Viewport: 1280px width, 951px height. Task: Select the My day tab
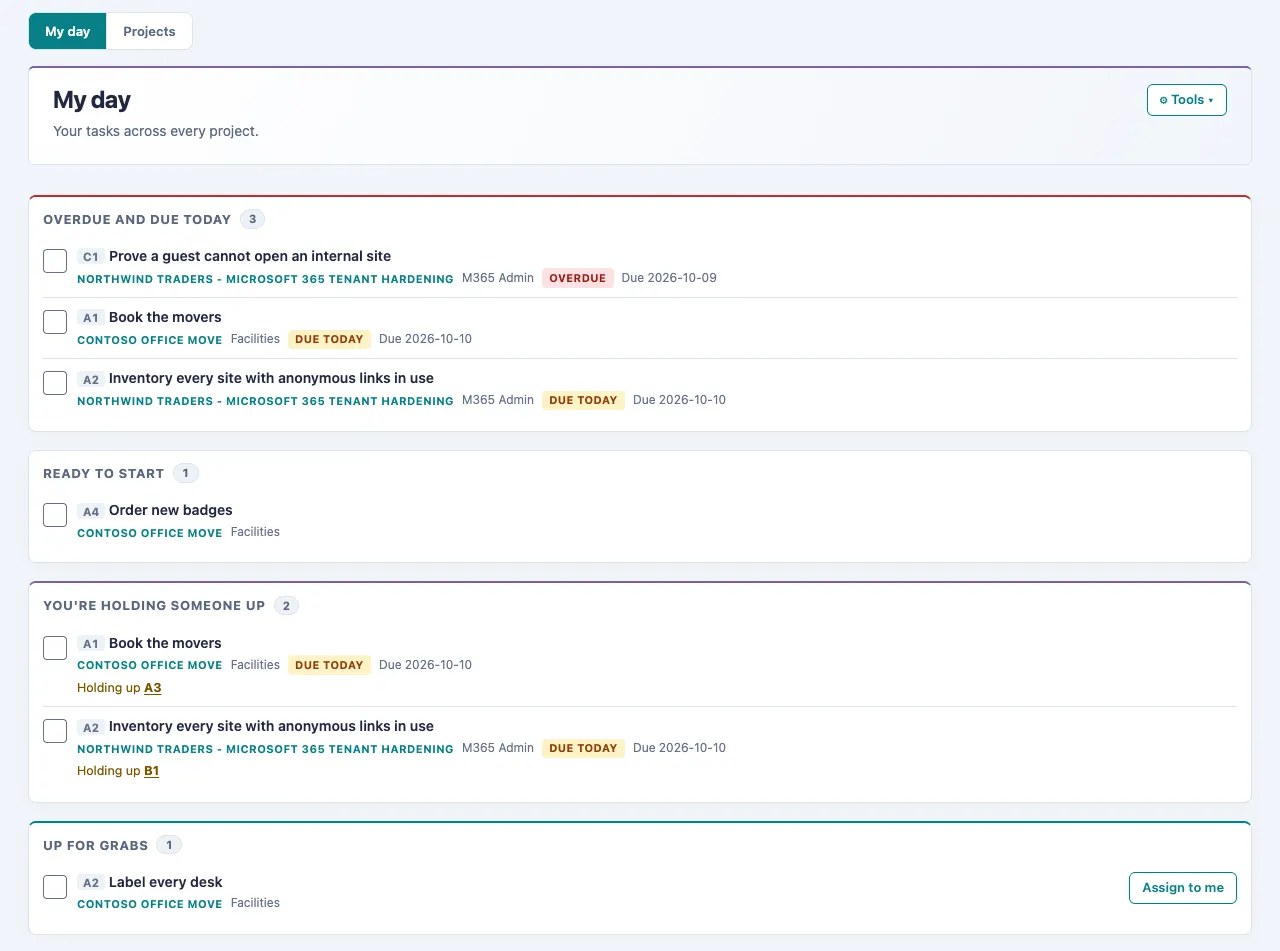(x=68, y=31)
